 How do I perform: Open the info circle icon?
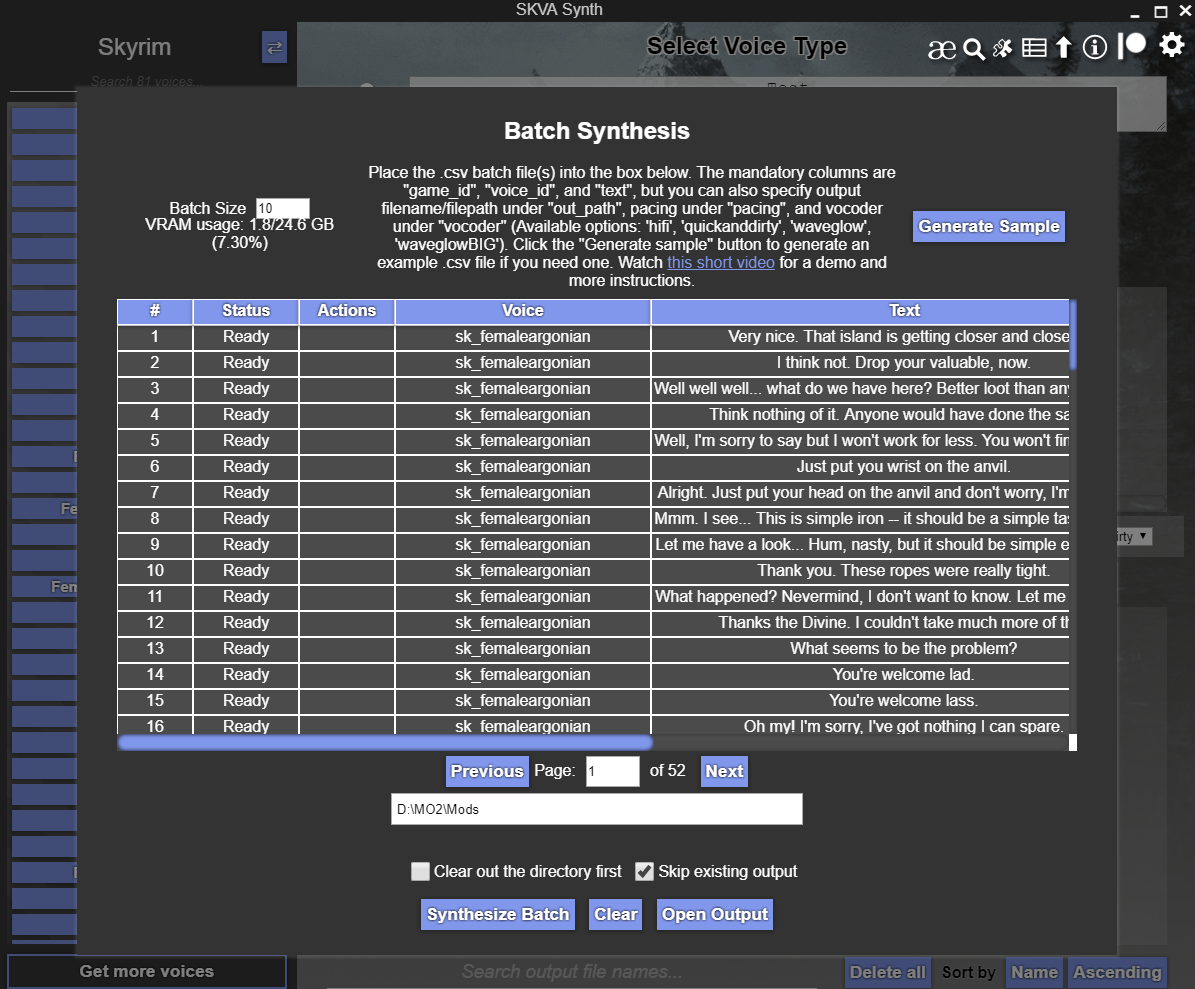[1094, 47]
